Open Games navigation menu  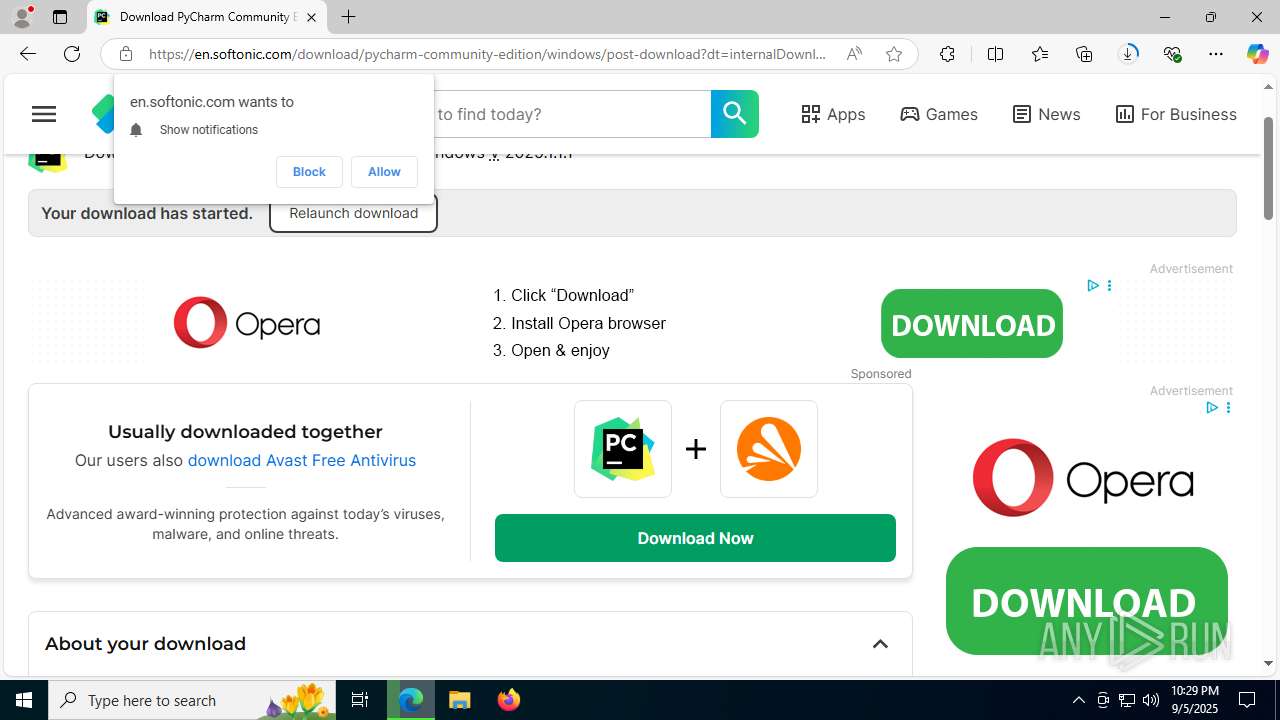(x=939, y=114)
